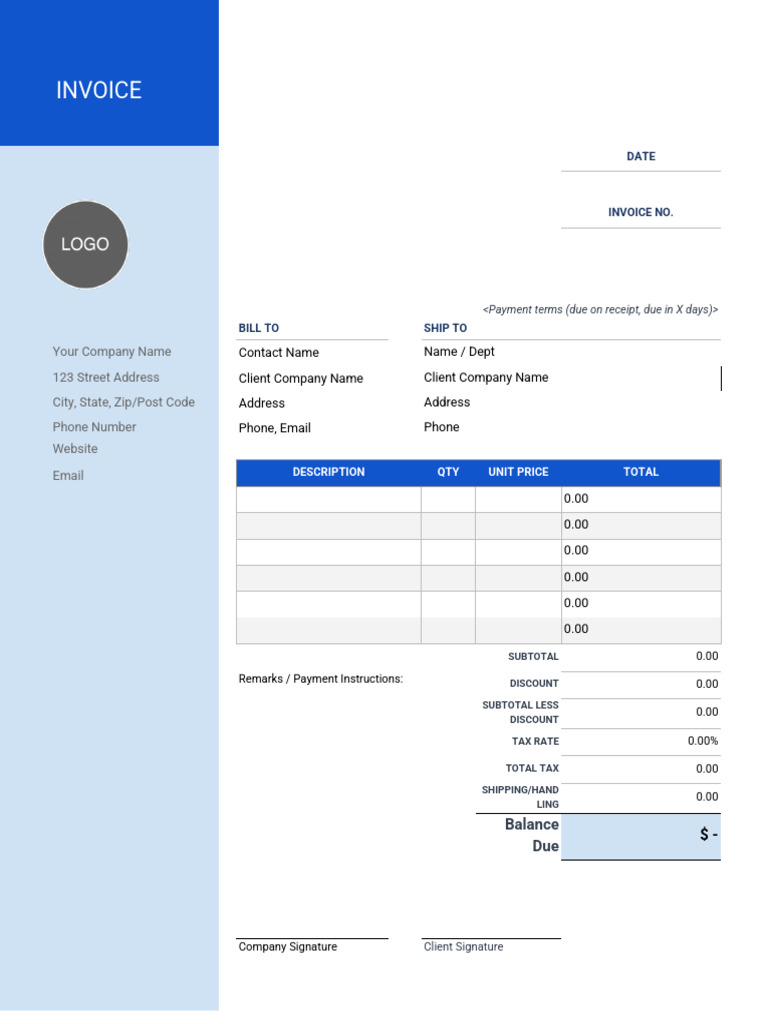Click the SHIP TO heading

coord(445,328)
